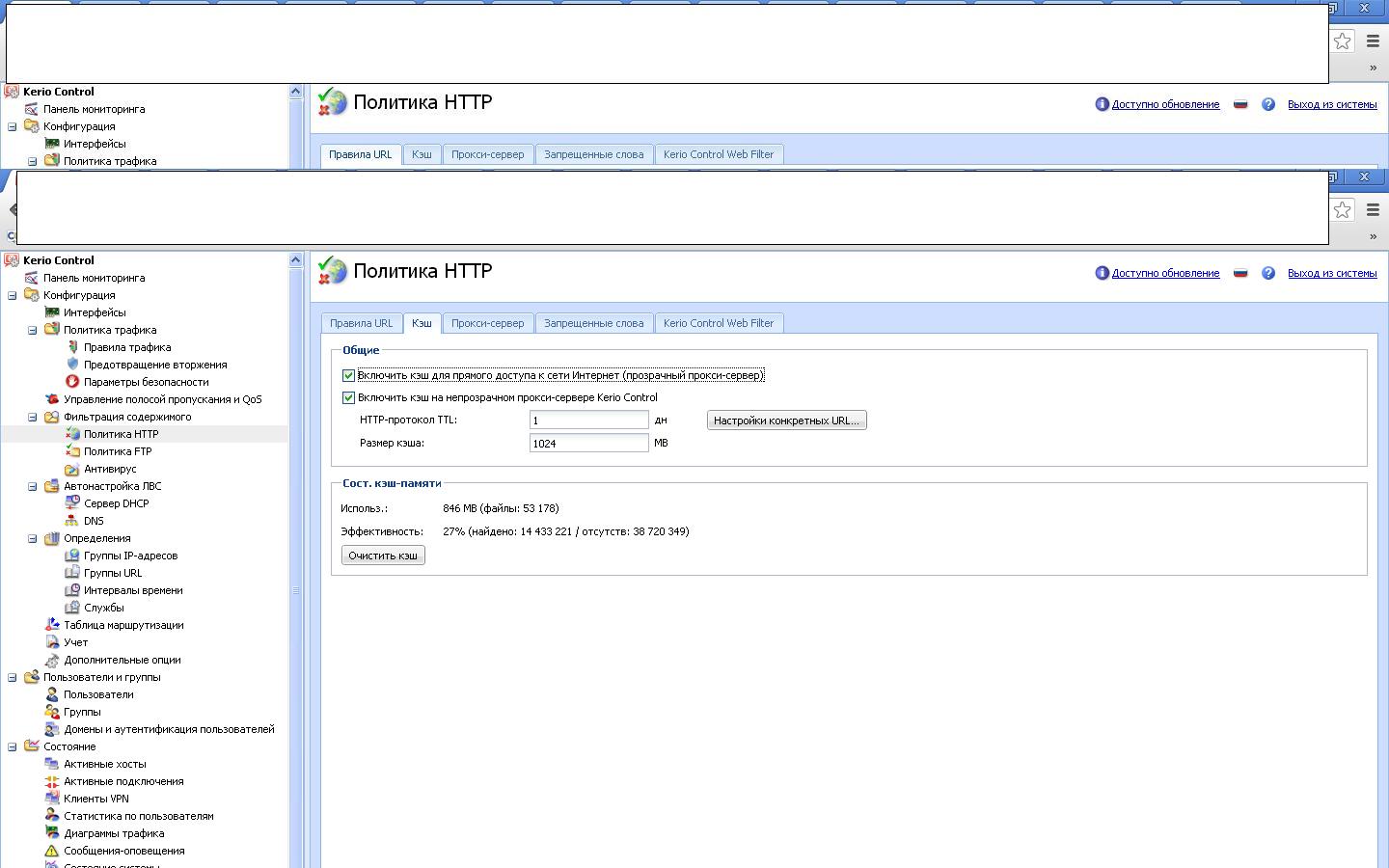Switch to the Прокси-сервер tab
This screenshot has width=1389, height=868.
pyautogui.click(x=487, y=323)
